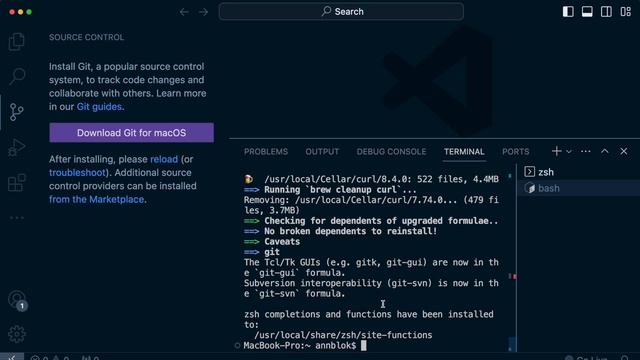Screen dimensions: 640x360
Task: Click "No broken dependents to reinstall!" text
Action: (351, 231)
